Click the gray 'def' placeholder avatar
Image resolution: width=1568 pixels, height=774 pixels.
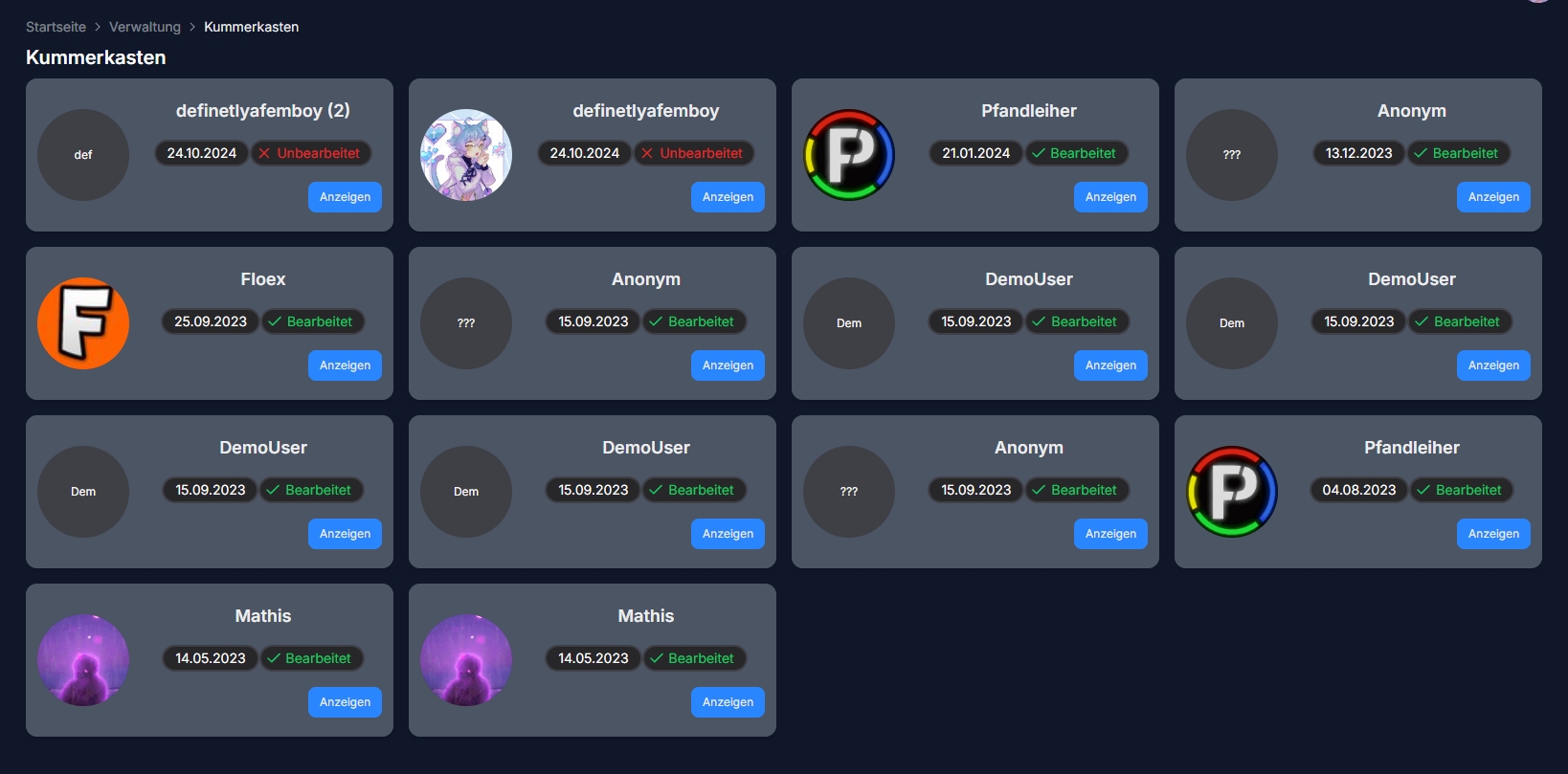tap(83, 155)
